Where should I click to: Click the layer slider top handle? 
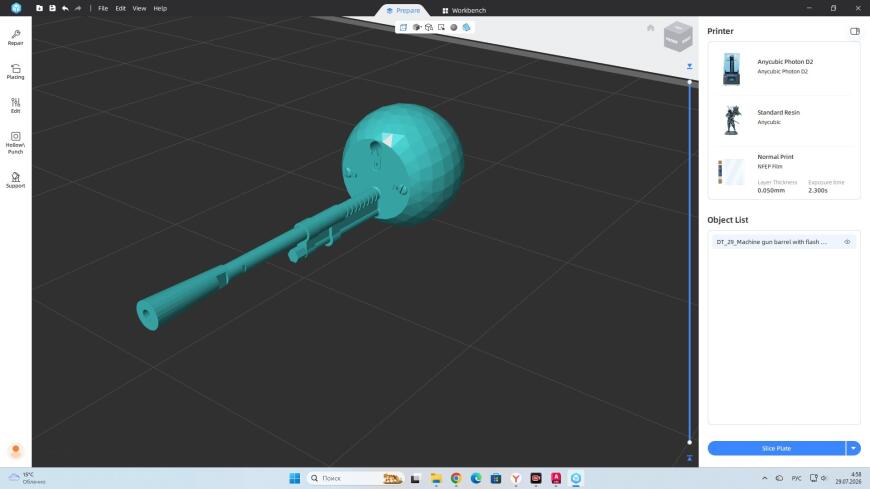pyautogui.click(x=690, y=82)
